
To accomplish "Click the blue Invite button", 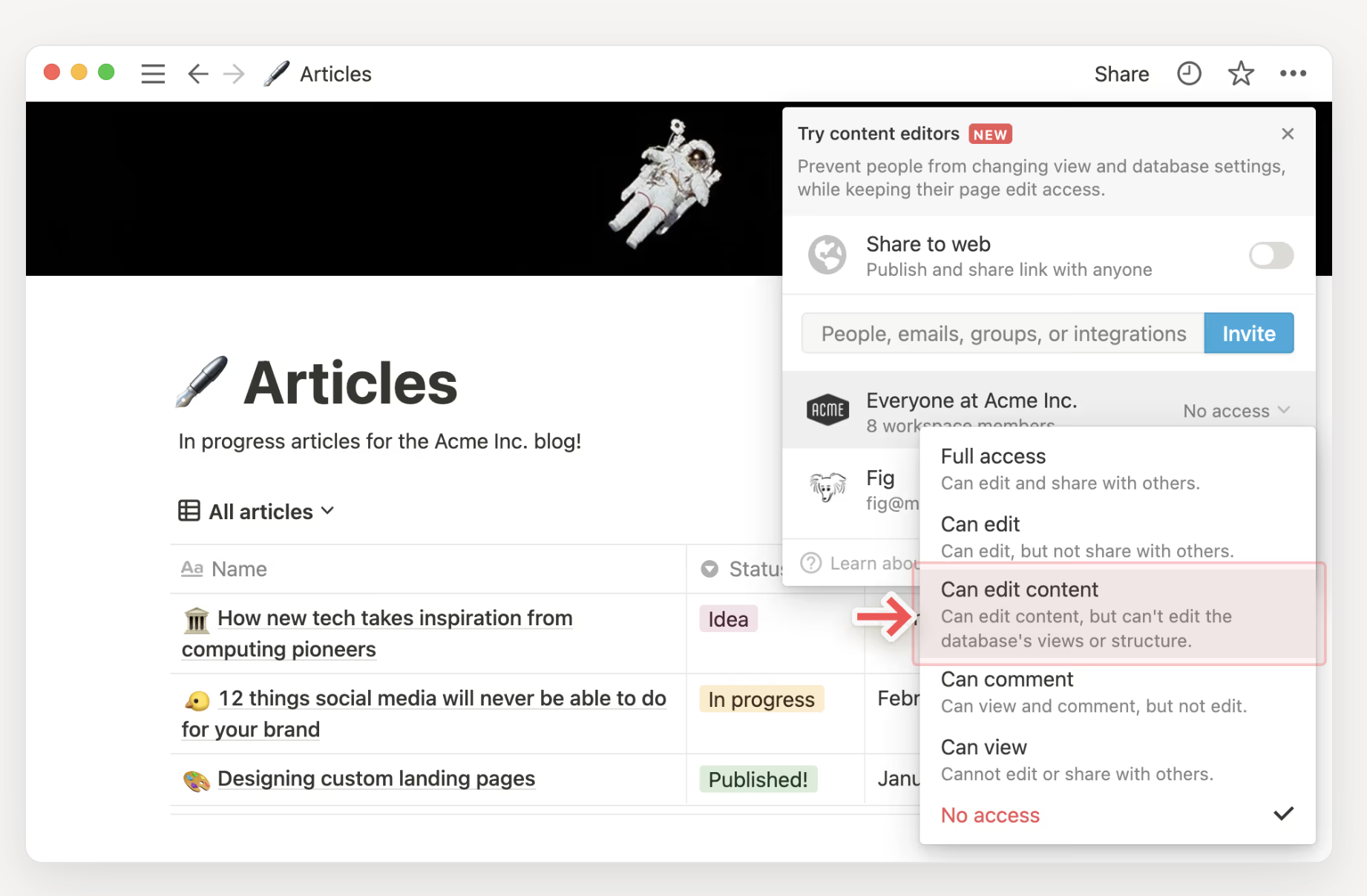I will tap(1248, 334).
